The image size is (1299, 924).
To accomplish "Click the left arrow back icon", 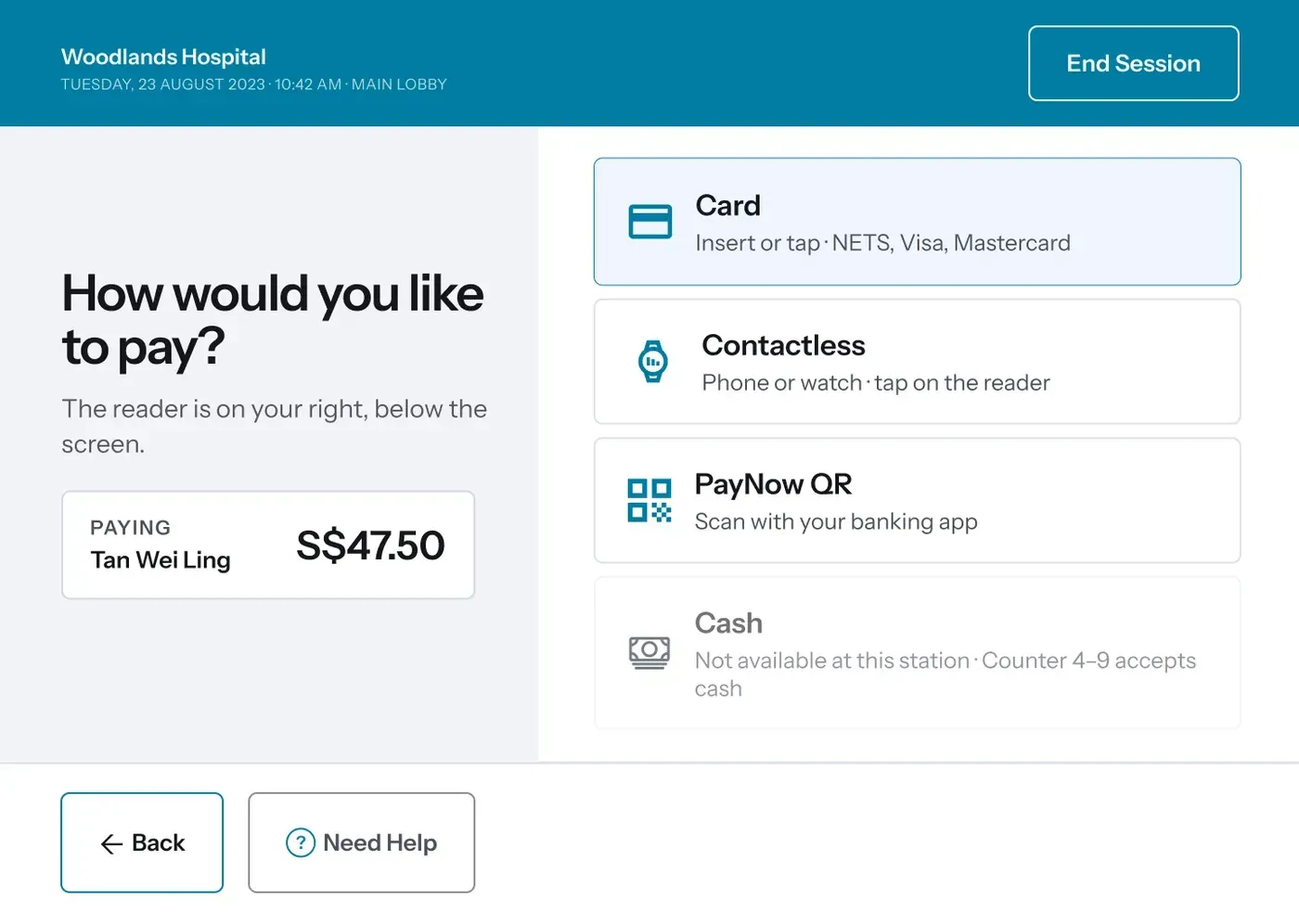I will [x=111, y=843].
